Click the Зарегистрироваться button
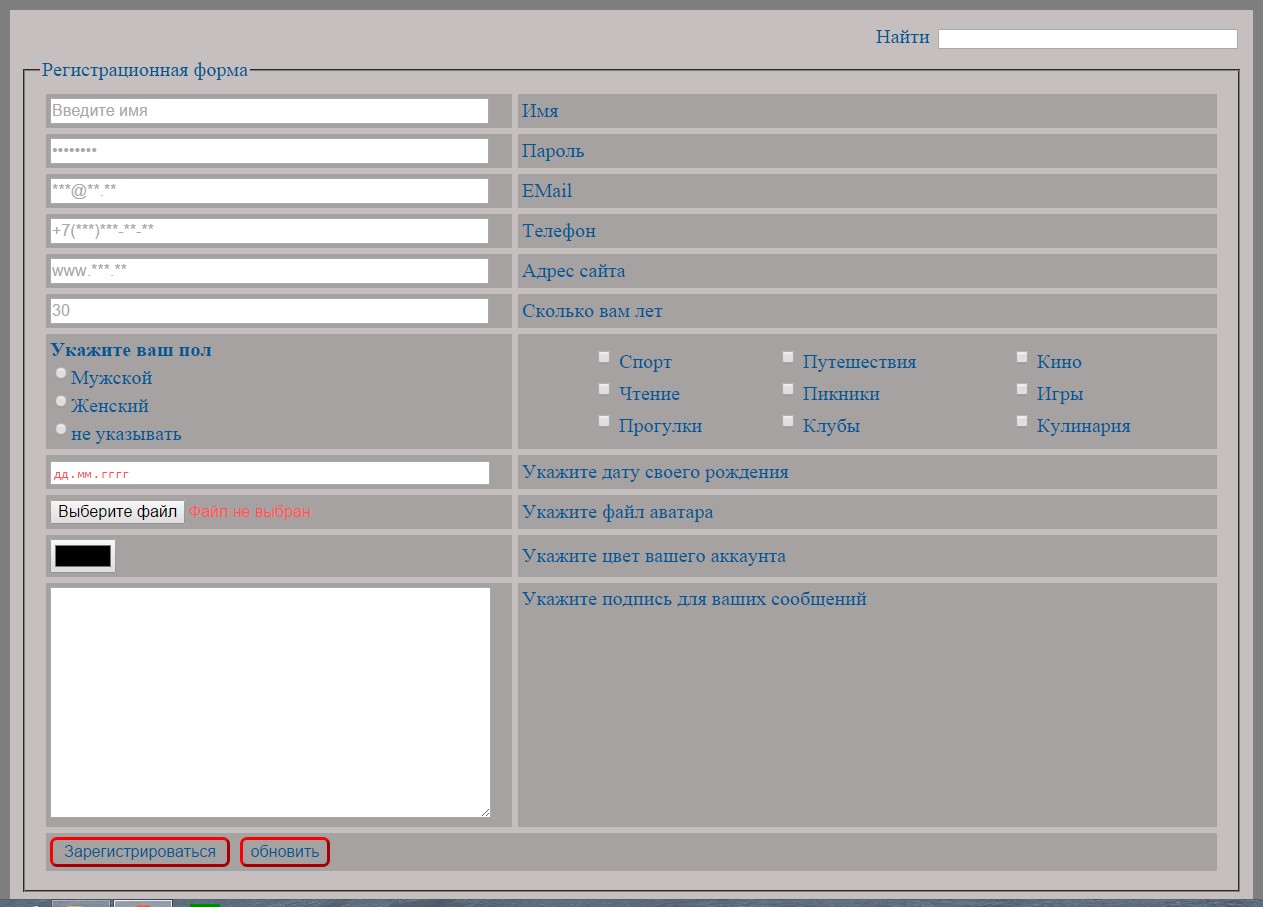The height and width of the screenshot is (907, 1263). click(140, 852)
